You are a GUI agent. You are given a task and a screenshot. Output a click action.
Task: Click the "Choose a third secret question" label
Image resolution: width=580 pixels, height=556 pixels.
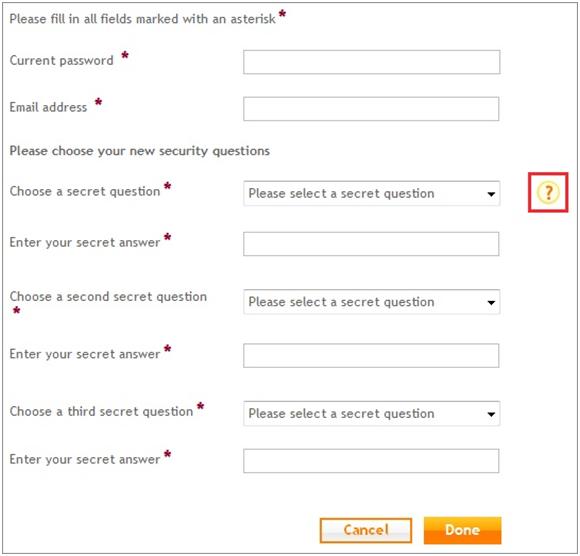pos(101,411)
